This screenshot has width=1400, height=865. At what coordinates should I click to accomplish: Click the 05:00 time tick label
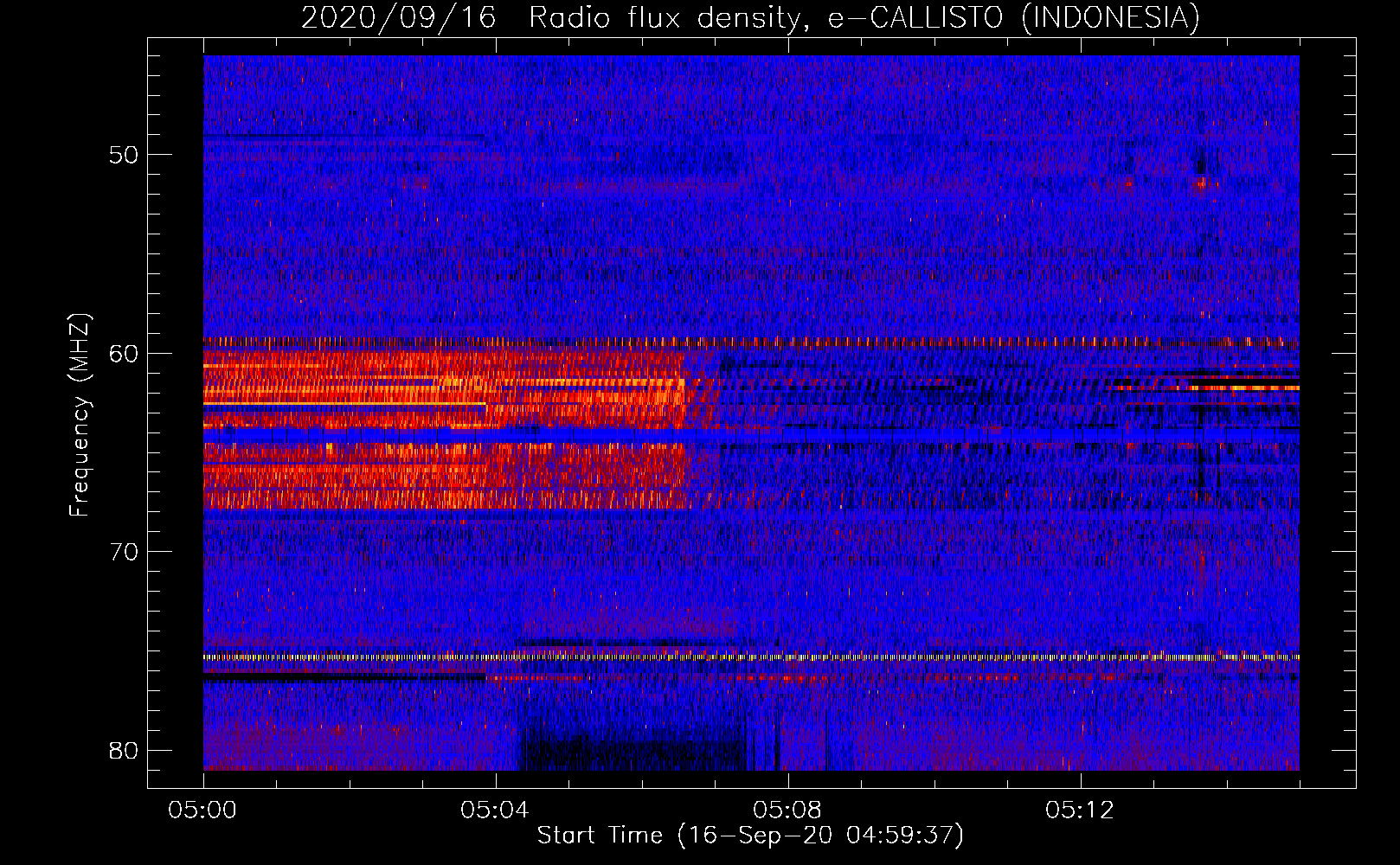pos(203,811)
